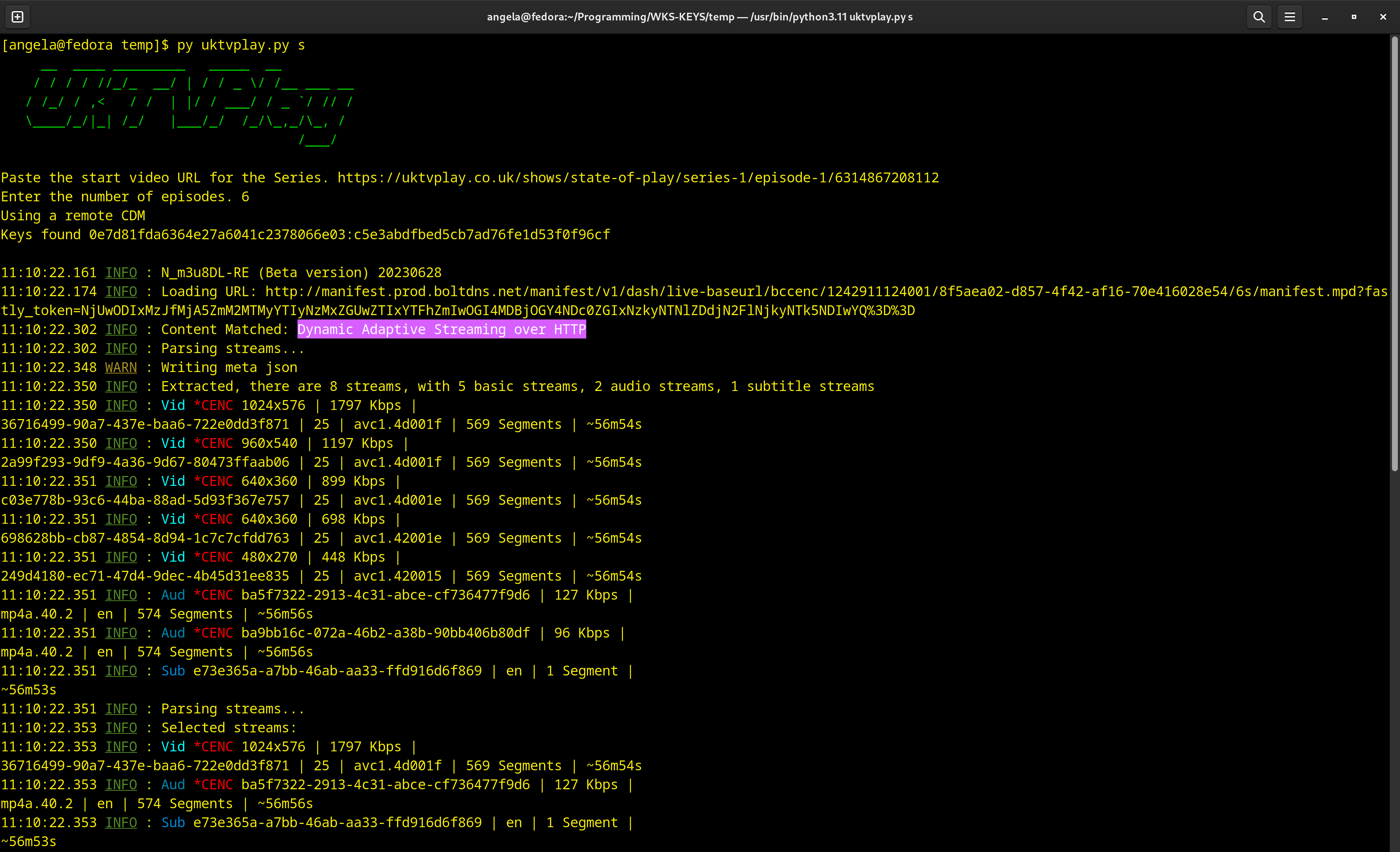Minimize the terminal window
Screen dimensions: 1400x852
(1325, 17)
